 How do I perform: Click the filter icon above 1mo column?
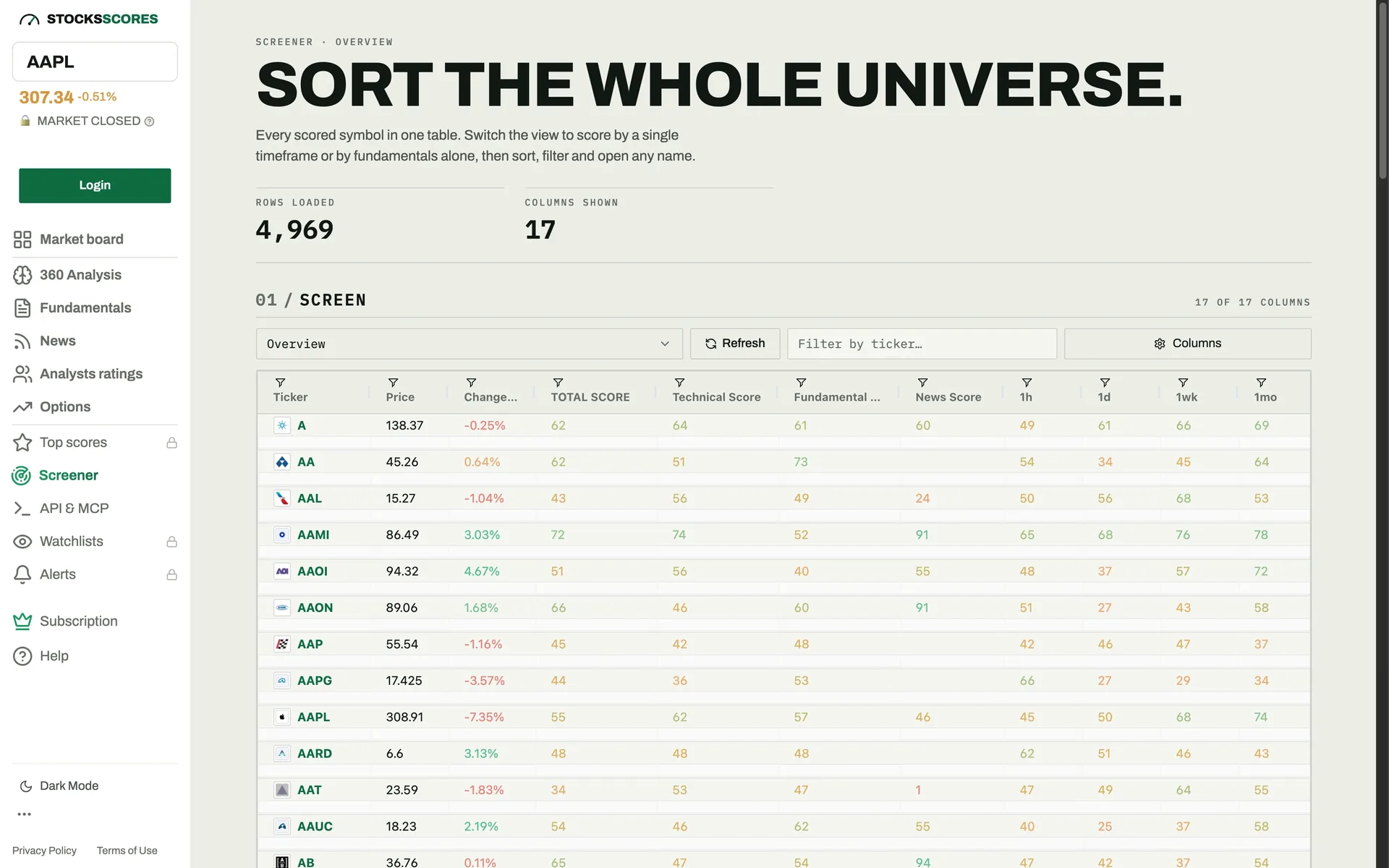[x=1261, y=383]
